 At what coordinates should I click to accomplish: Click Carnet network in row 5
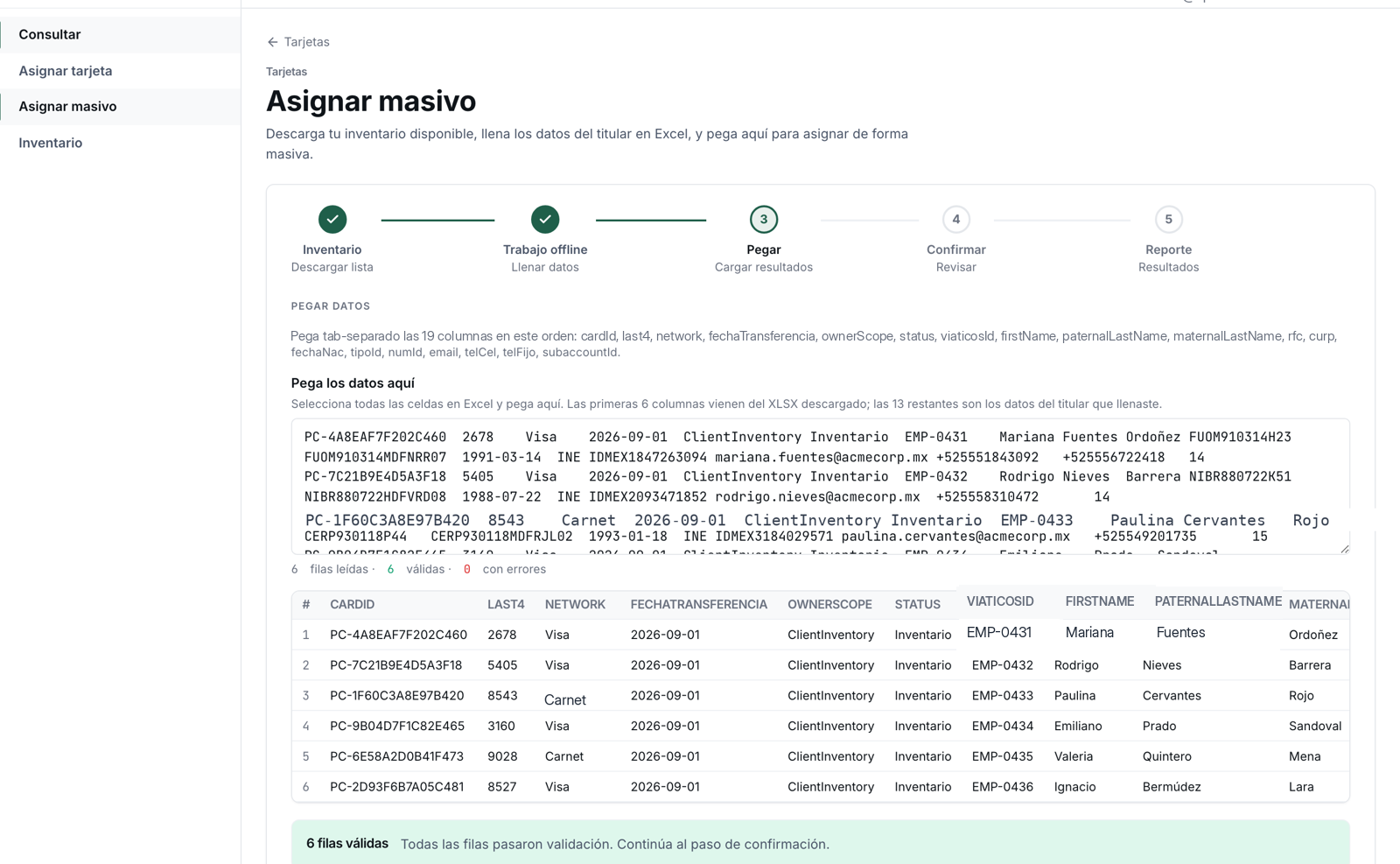tap(564, 756)
